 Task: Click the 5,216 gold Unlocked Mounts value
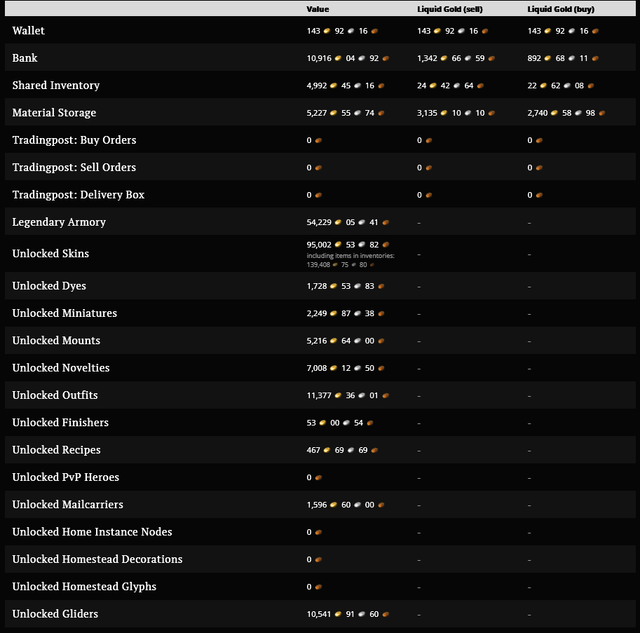(317, 341)
